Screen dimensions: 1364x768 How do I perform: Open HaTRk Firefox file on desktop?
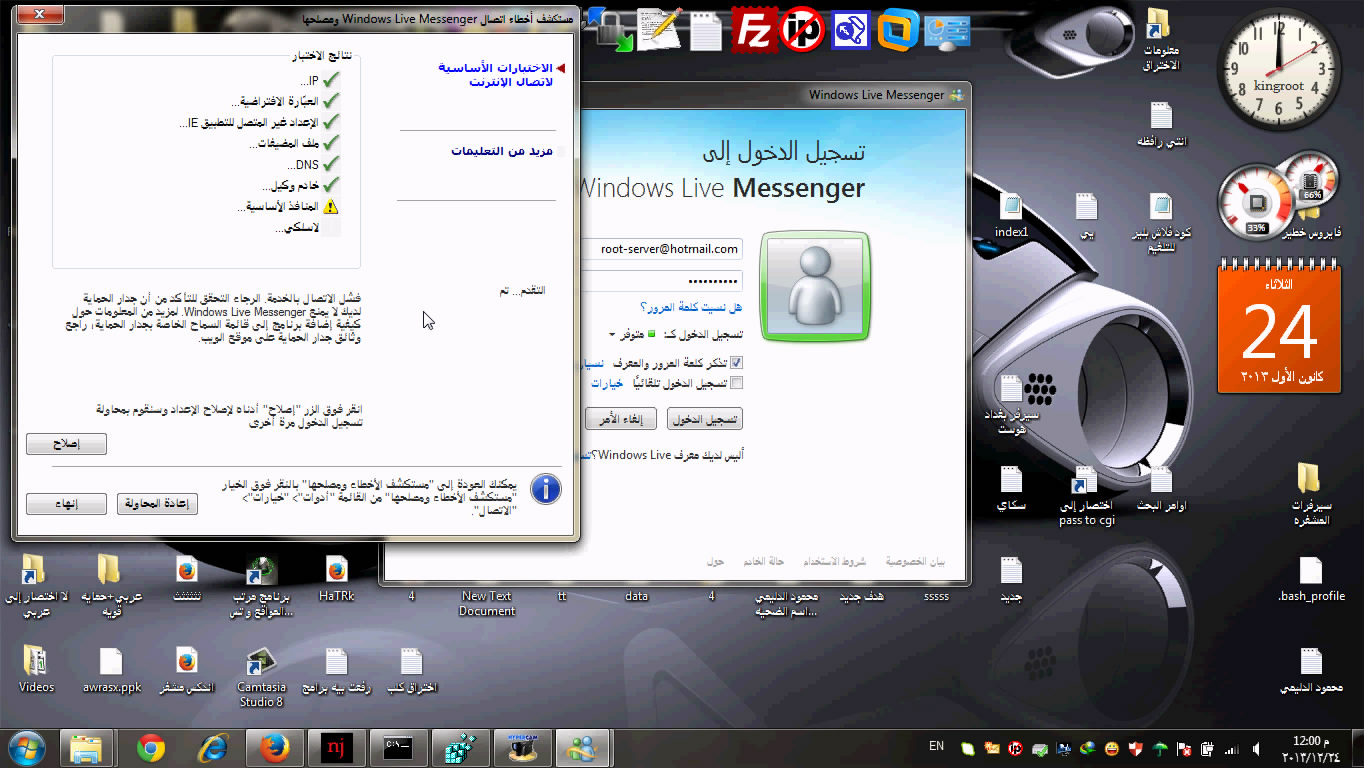point(336,579)
